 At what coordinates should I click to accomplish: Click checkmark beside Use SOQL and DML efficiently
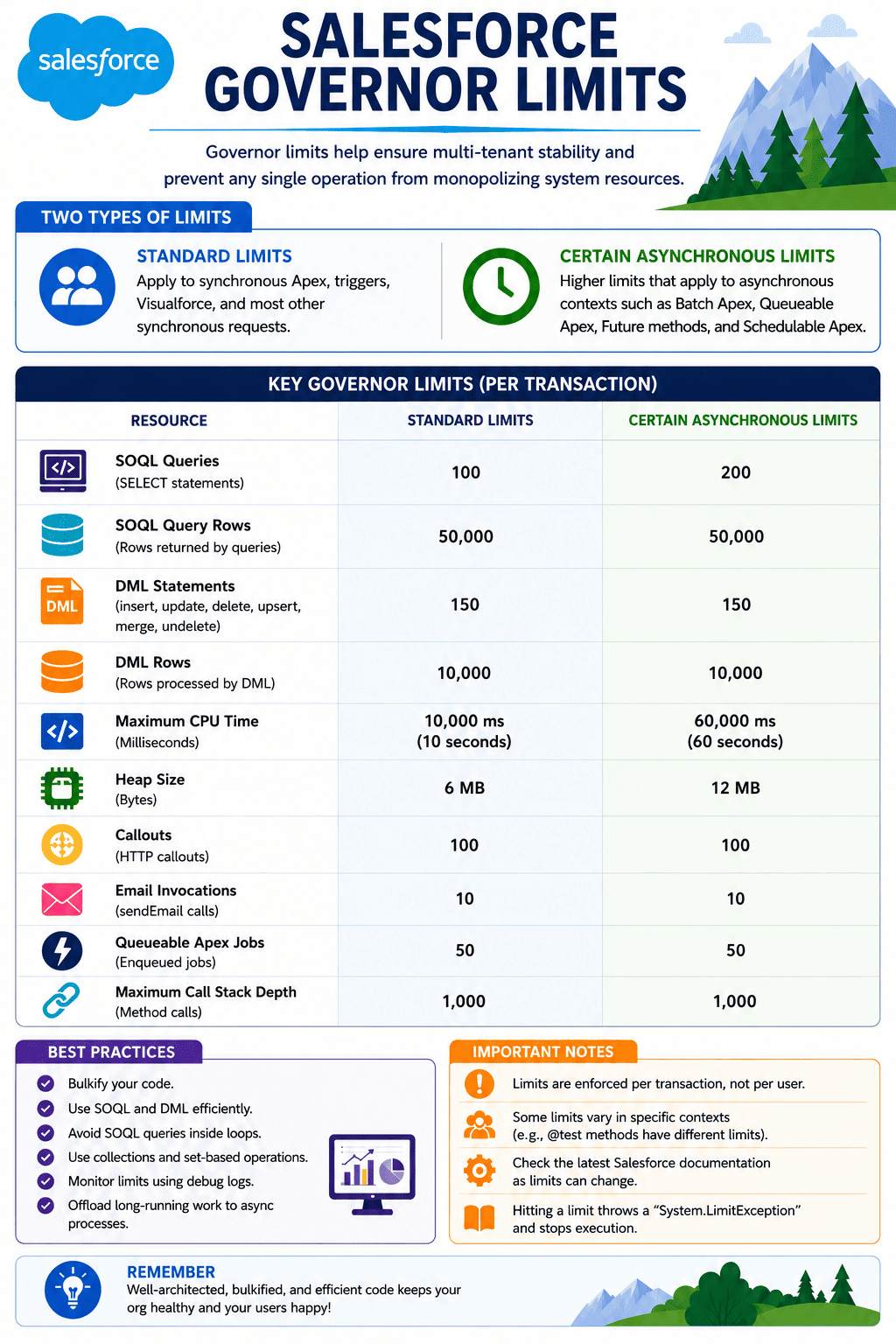point(45,1108)
